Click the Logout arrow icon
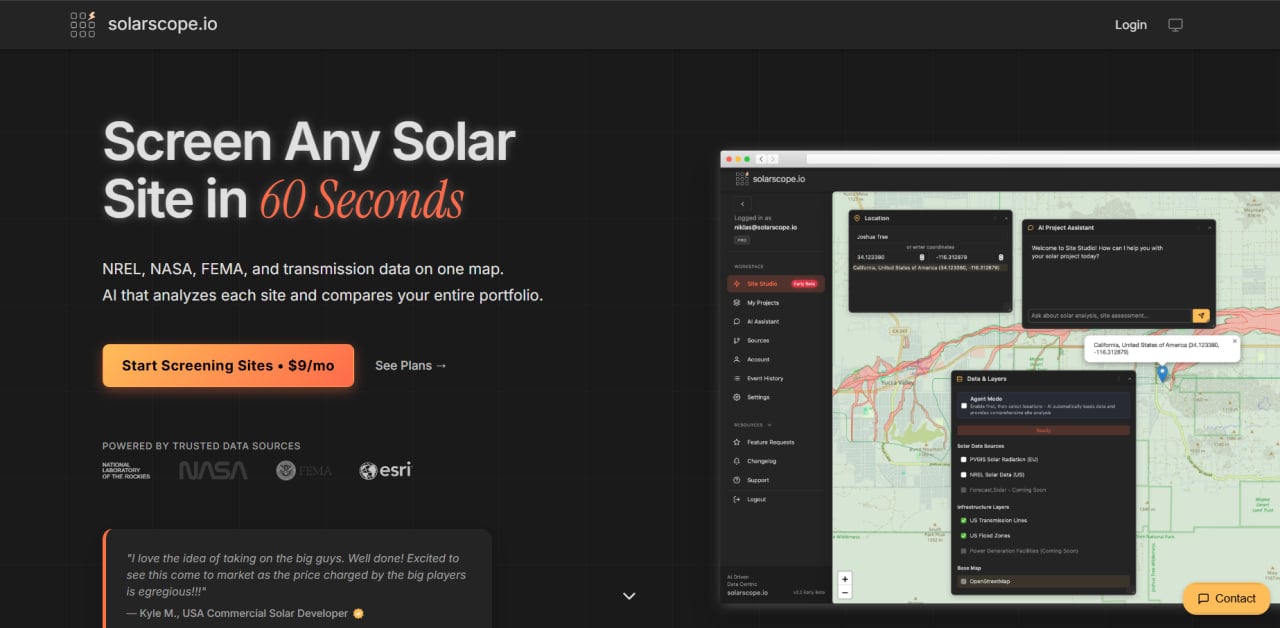This screenshot has height=628, width=1280. point(737,499)
